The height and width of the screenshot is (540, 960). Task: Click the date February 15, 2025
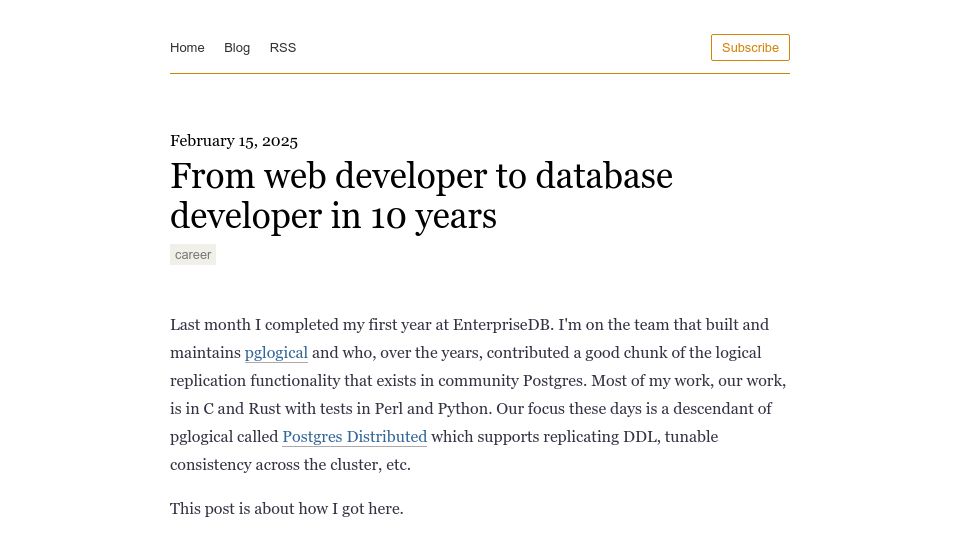(234, 141)
